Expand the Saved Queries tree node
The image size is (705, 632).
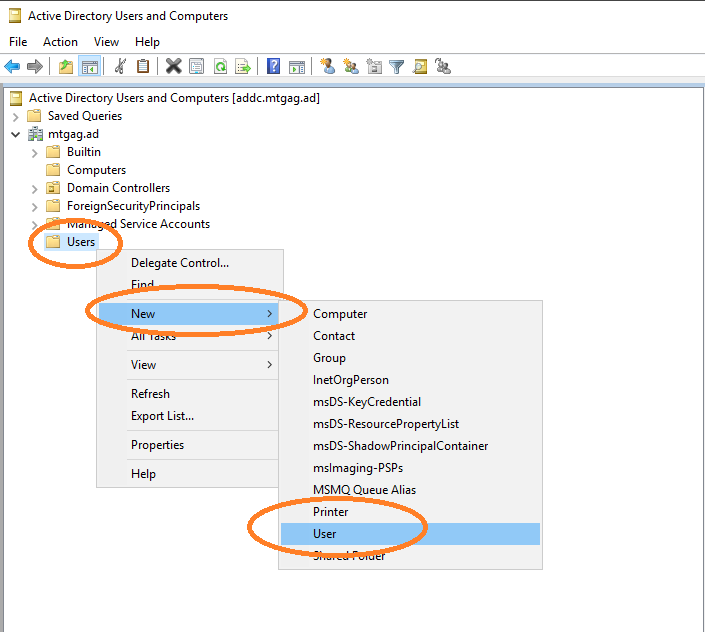pos(16,116)
